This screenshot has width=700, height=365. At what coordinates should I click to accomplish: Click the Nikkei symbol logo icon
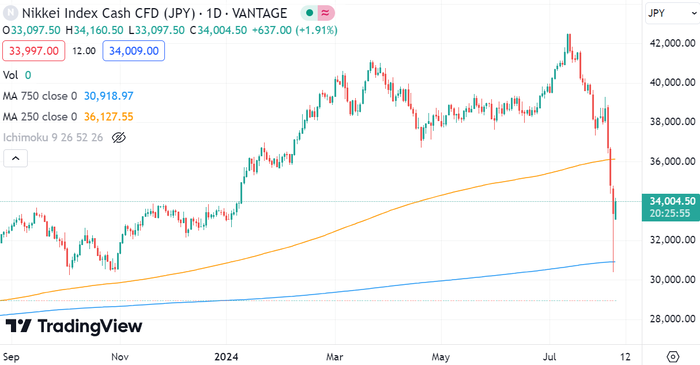click(x=10, y=13)
